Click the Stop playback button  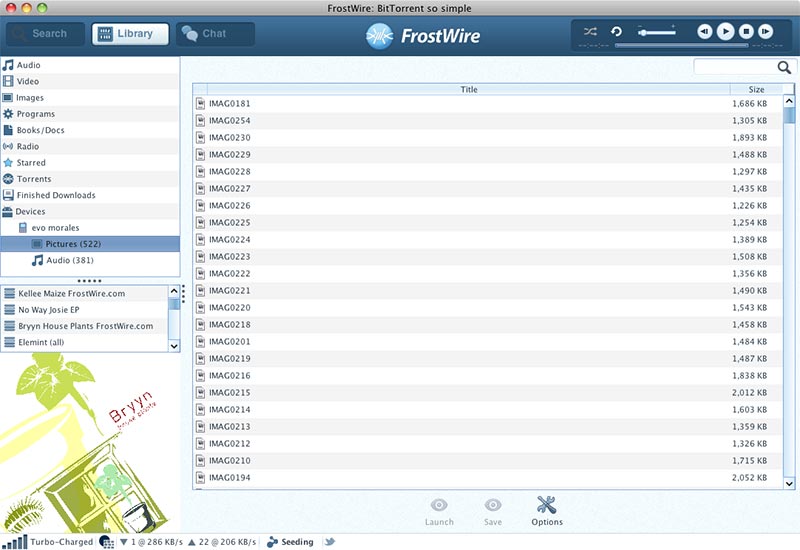(x=746, y=32)
